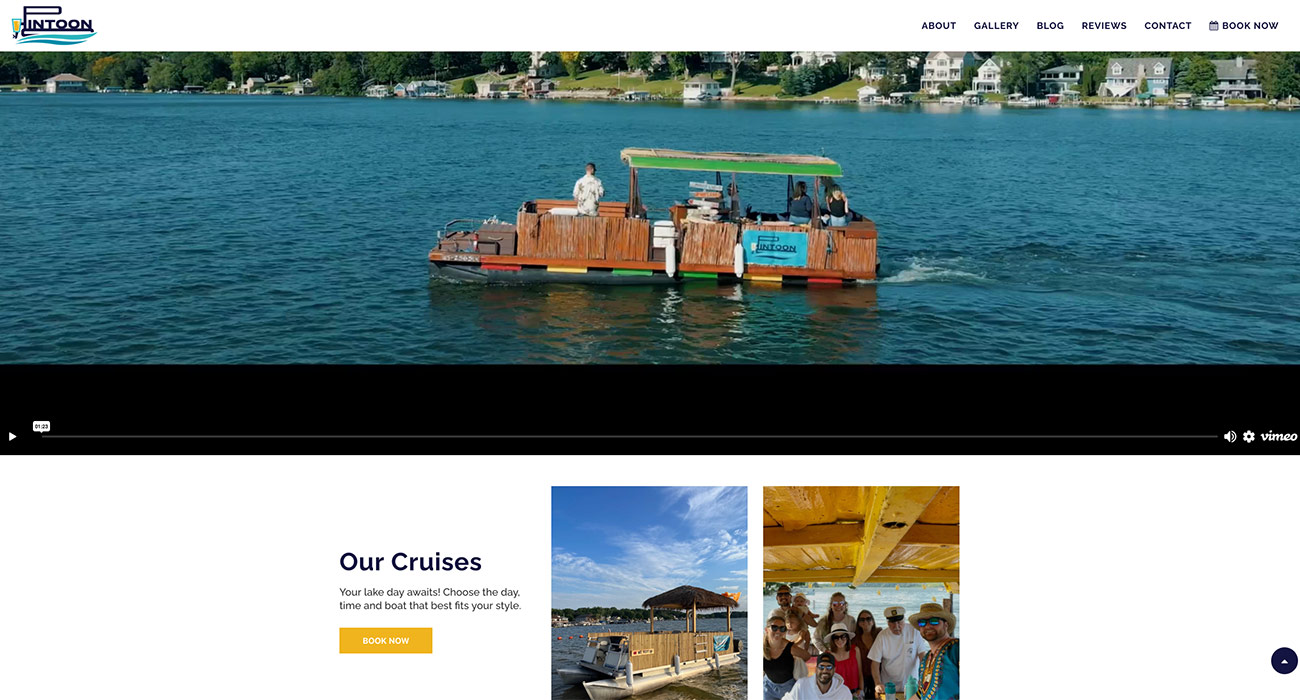
Task: Click the Our Cruises heading
Action: 410,562
